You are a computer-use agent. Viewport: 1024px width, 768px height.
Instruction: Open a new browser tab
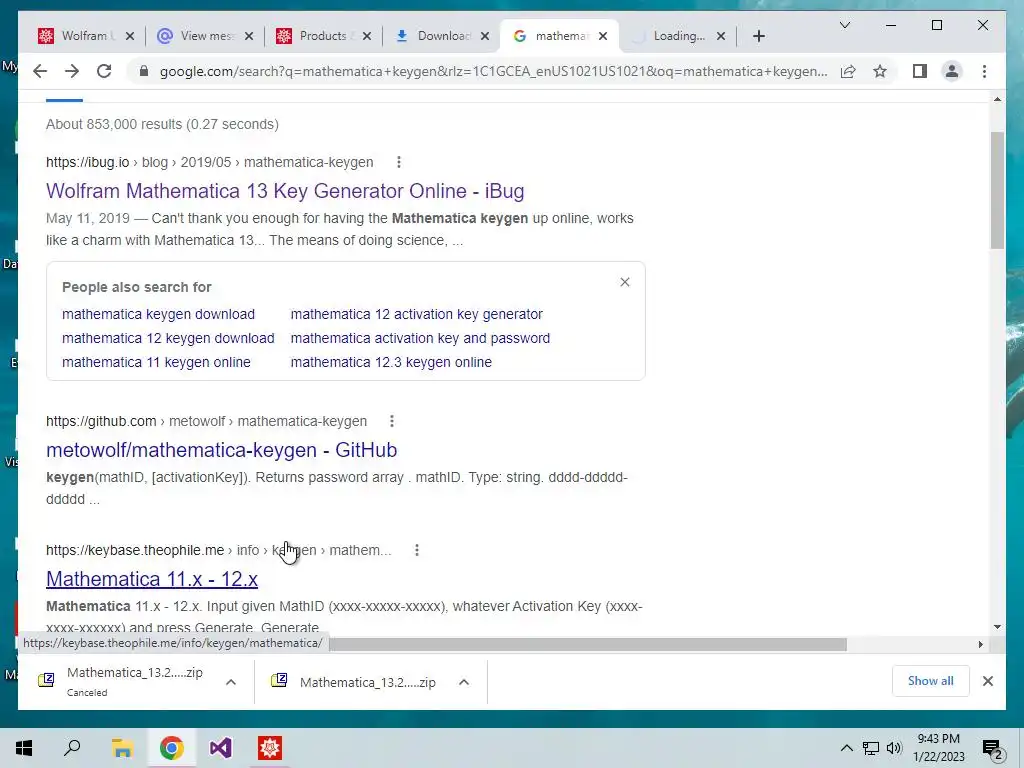pyautogui.click(x=758, y=36)
